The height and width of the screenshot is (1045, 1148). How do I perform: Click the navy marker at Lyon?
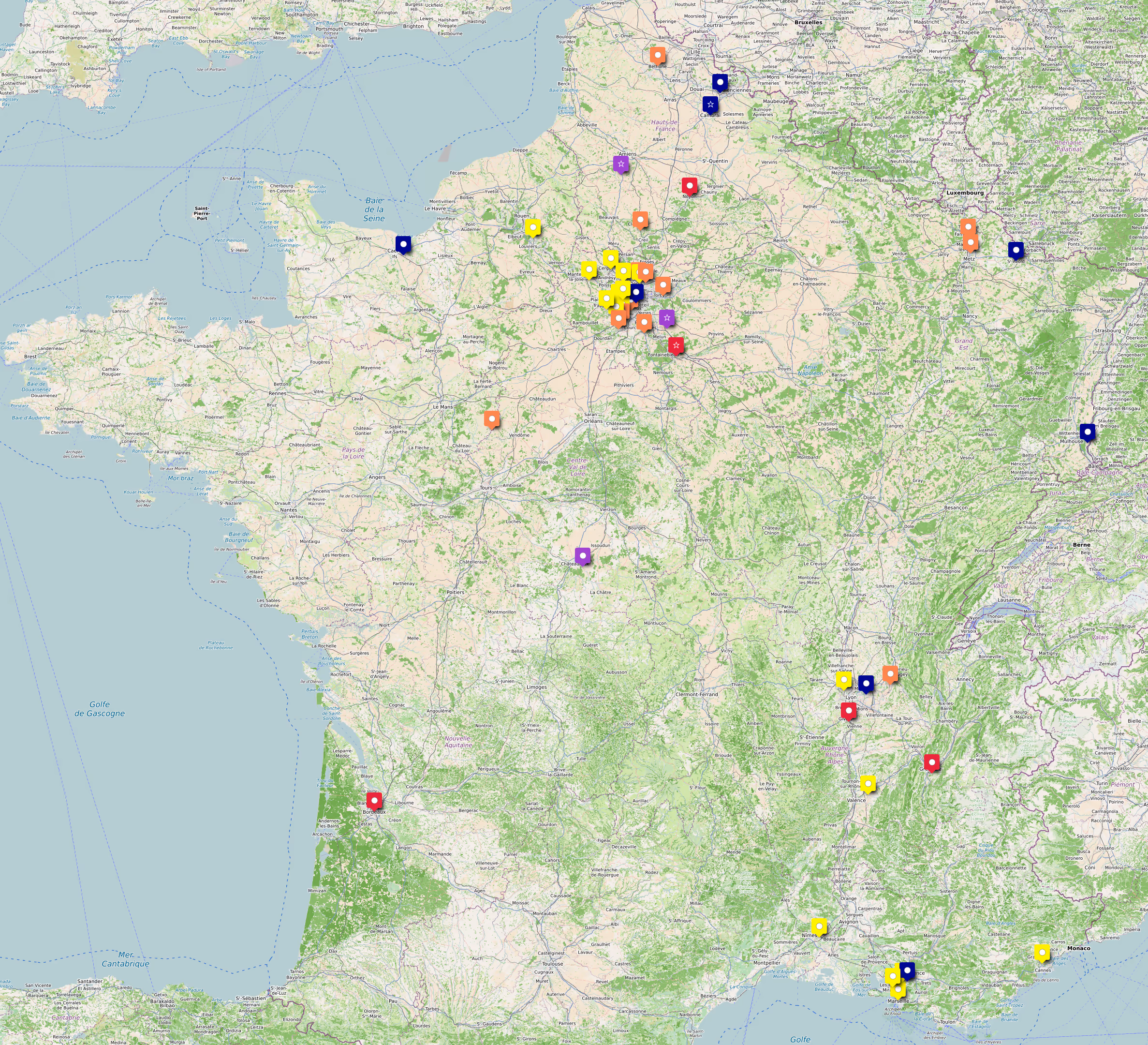(x=866, y=683)
